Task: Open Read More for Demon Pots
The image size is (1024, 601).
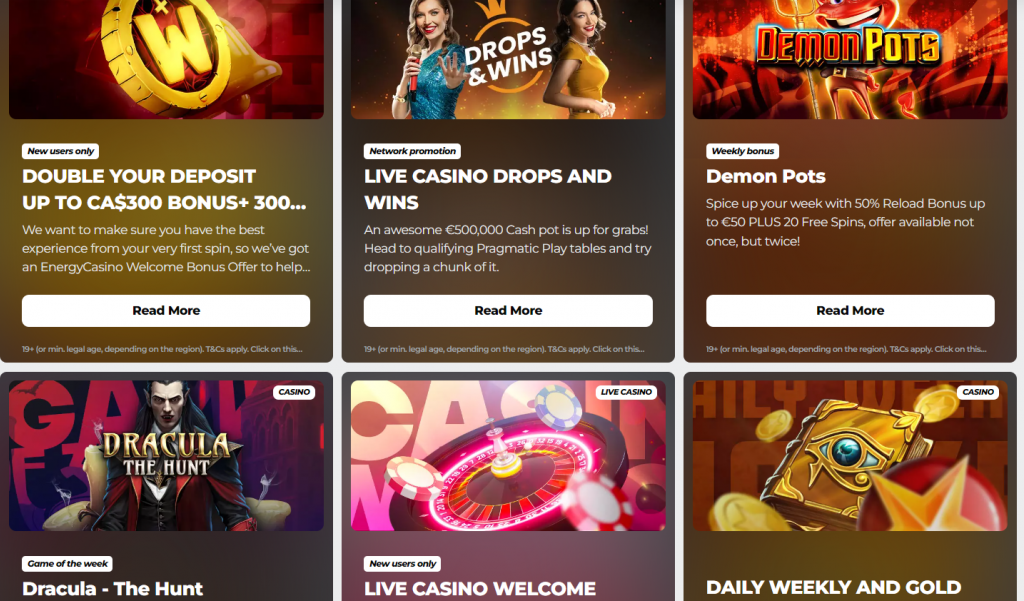Action: [x=850, y=311]
